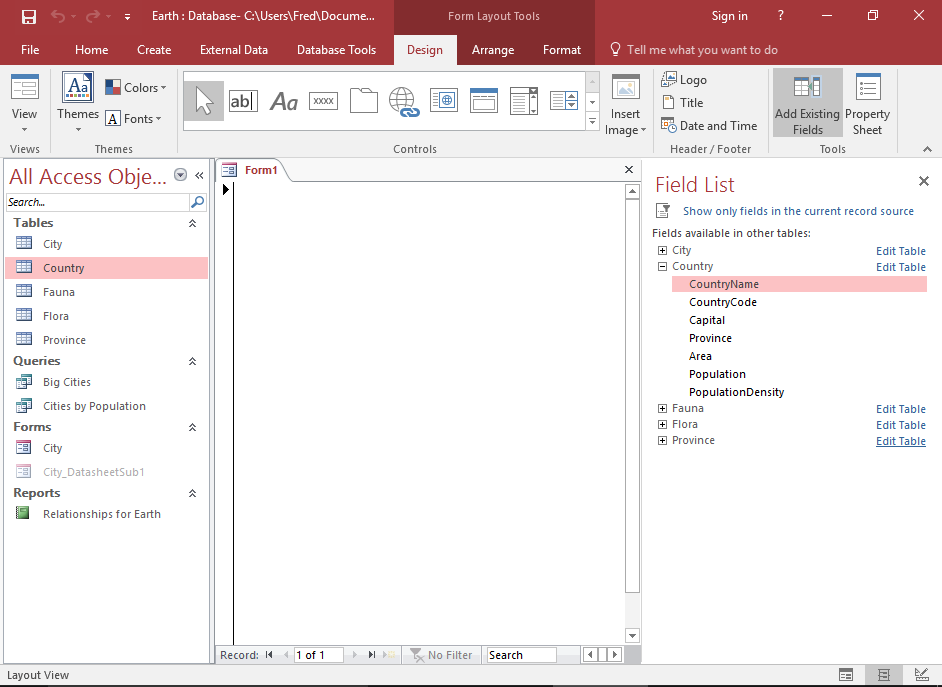Select the Text Box control
Viewport: 942px width, 687px height.
[243, 100]
